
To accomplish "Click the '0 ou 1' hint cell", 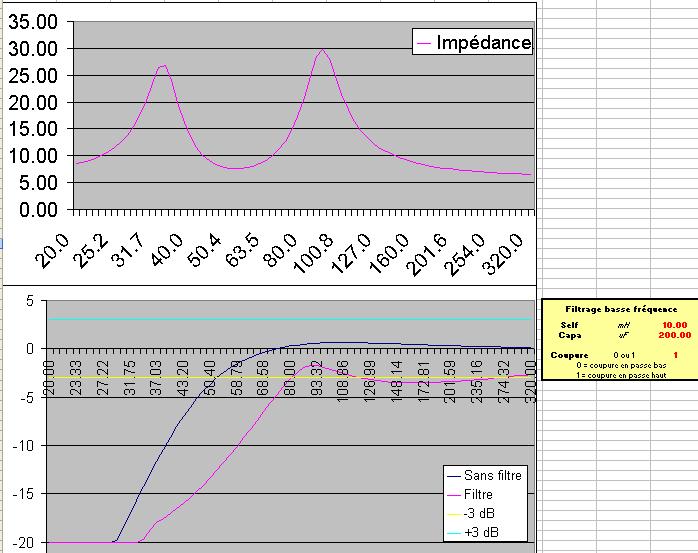I will coord(624,355).
